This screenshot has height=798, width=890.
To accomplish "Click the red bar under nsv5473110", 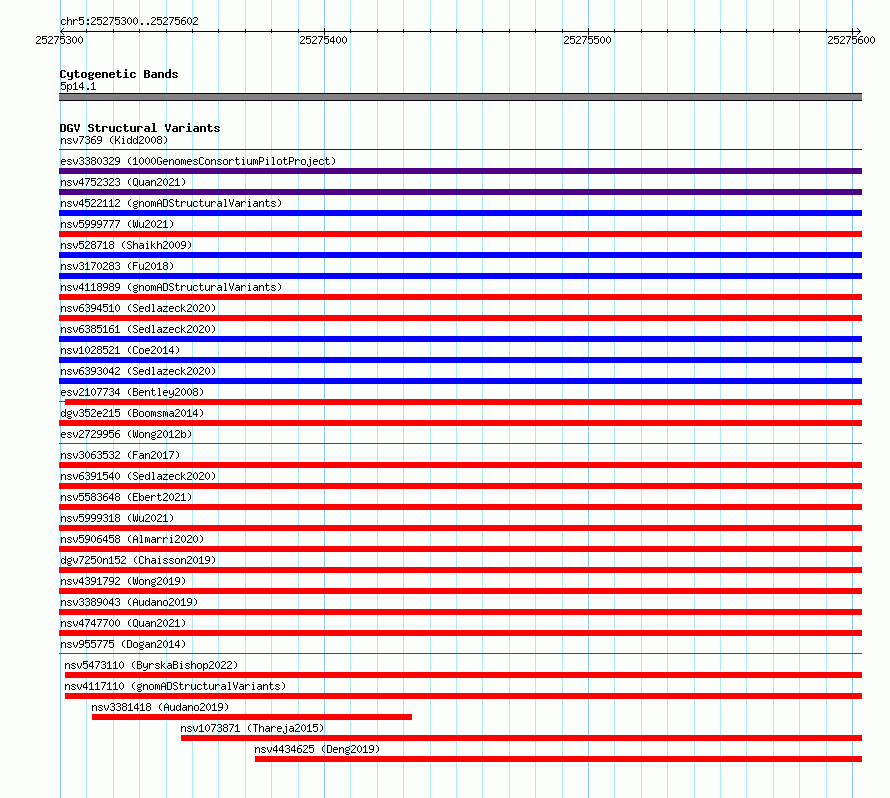I will tap(463, 675).
